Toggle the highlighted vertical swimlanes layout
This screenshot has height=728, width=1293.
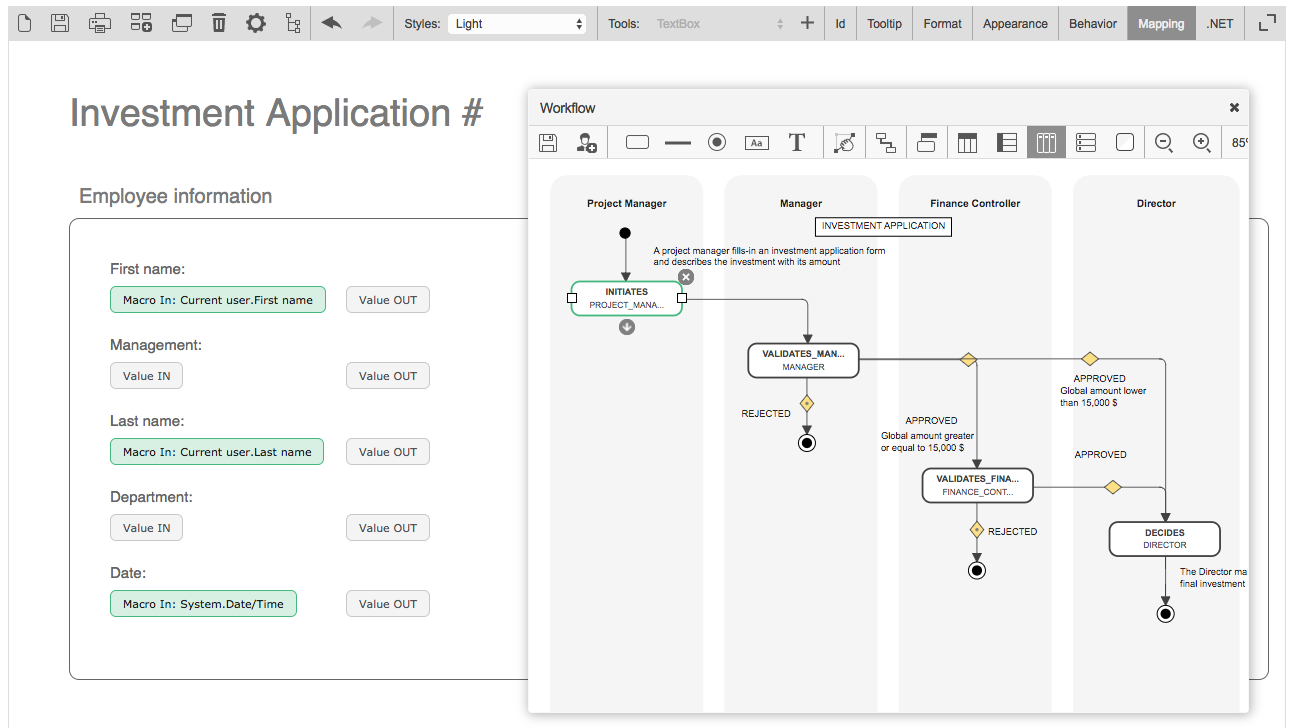[x=1046, y=143]
